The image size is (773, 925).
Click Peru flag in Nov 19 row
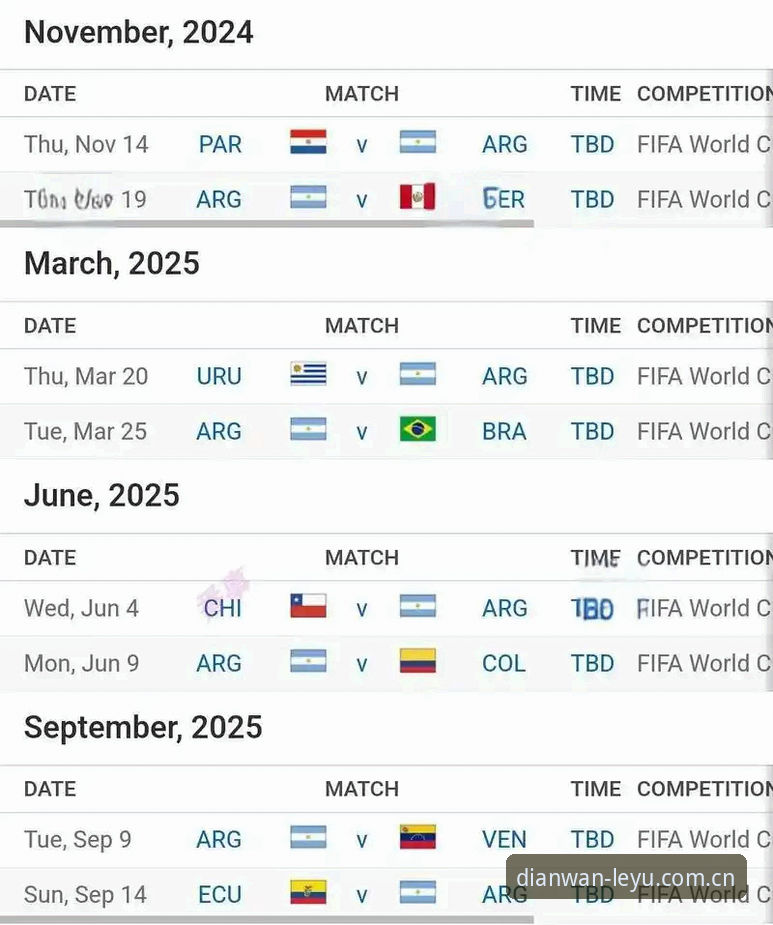(x=417, y=197)
